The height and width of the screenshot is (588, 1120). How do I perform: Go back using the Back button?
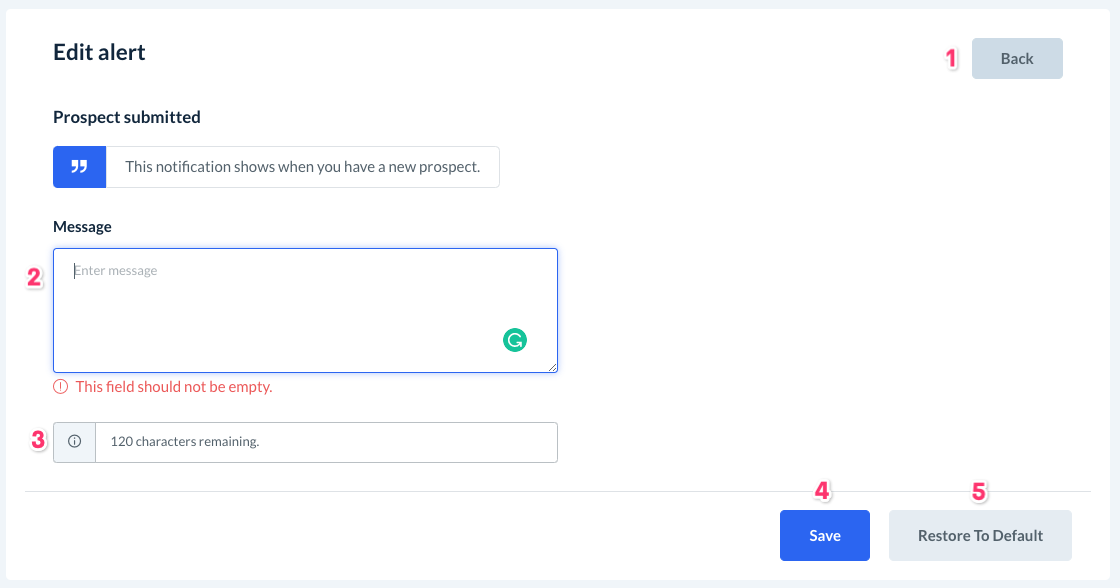[1017, 59]
